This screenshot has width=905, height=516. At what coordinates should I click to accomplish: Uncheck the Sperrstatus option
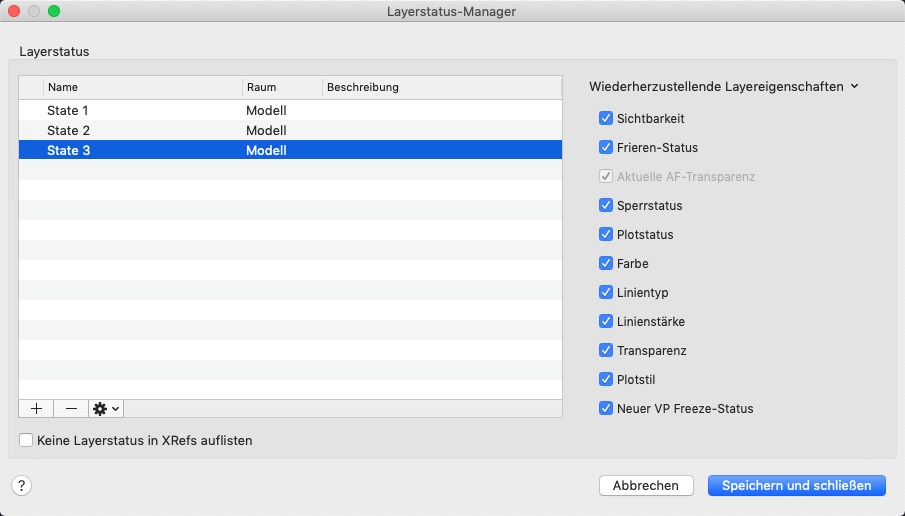(605, 205)
